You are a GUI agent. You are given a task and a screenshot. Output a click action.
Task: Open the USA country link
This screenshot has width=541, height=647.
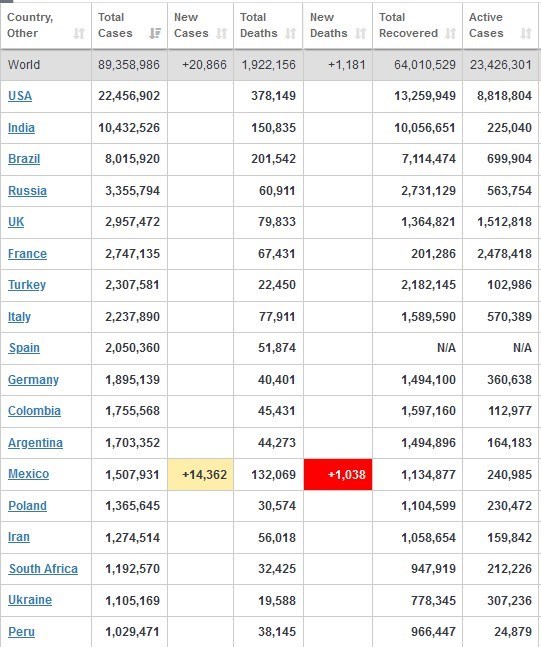[x=20, y=96]
